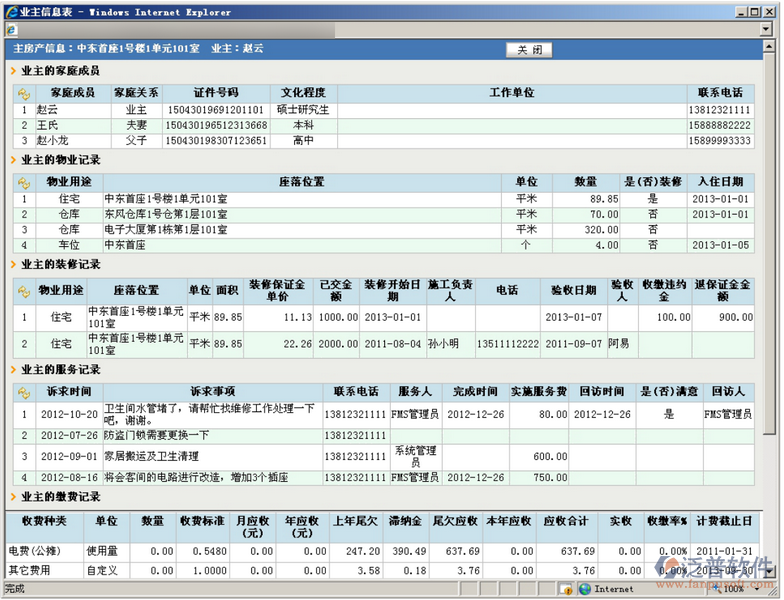This screenshot has height=600, width=784.
Task: Expand the 业主的缴费记录 section arrow
Action: (13, 497)
